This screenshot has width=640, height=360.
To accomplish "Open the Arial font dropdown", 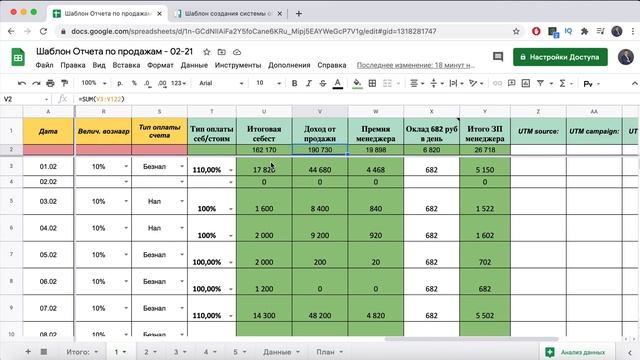I will tap(221, 83).
